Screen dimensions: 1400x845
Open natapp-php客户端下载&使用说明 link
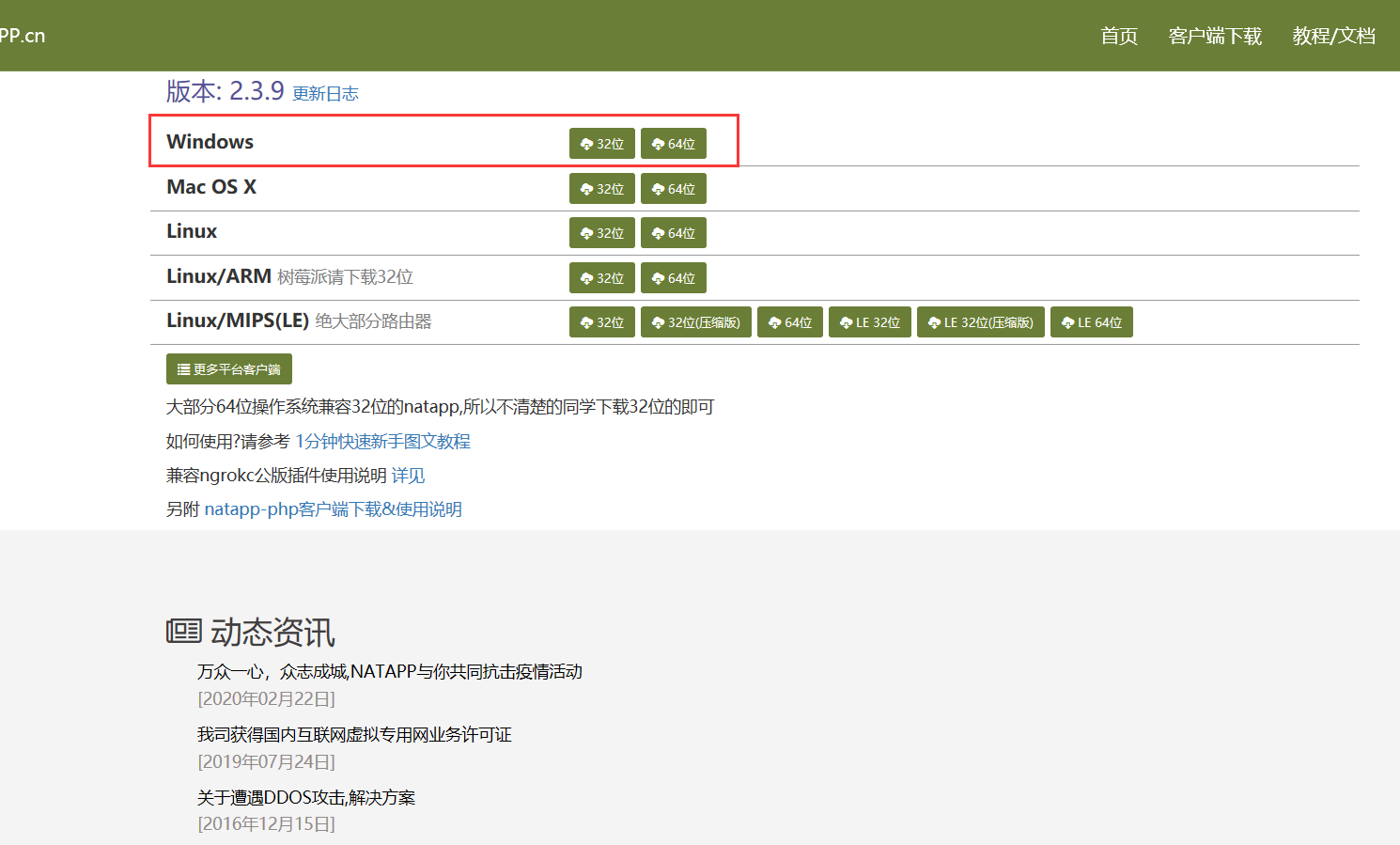(334, 509)
